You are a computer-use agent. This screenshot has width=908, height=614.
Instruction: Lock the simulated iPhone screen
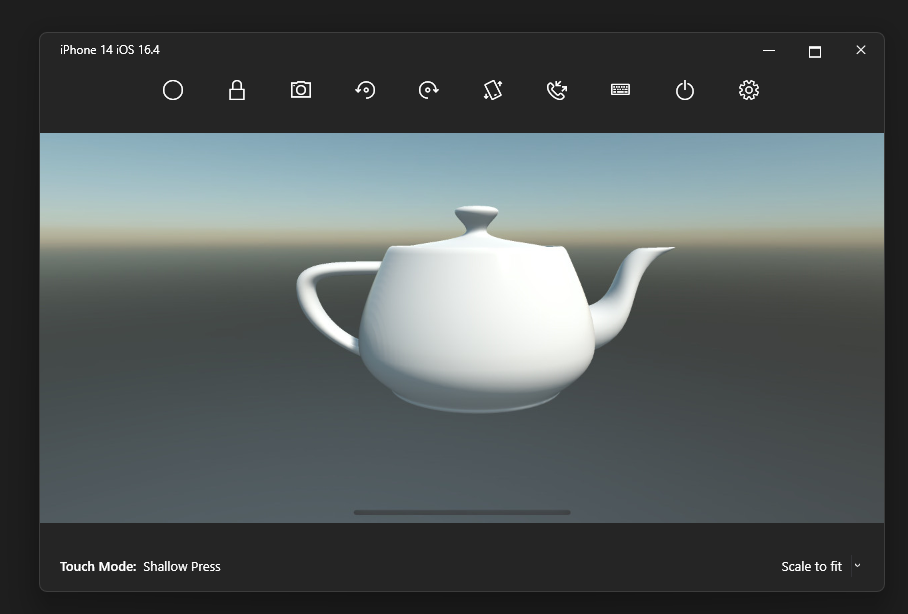(237, 91)
